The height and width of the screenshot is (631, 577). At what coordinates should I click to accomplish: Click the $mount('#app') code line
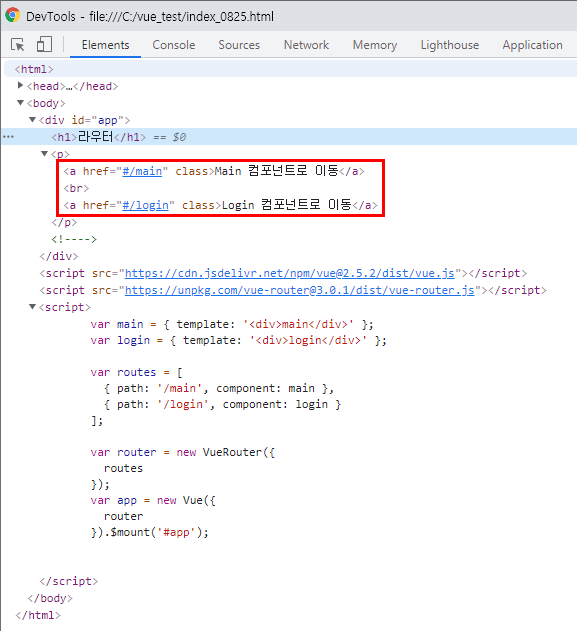[150, 532]
